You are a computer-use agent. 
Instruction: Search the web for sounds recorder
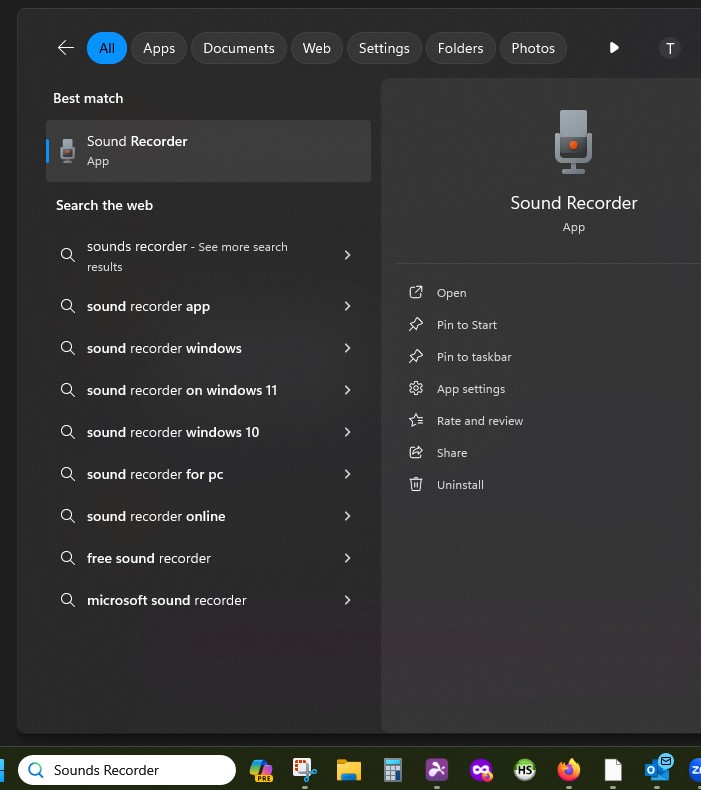click(x=186, y=255)
